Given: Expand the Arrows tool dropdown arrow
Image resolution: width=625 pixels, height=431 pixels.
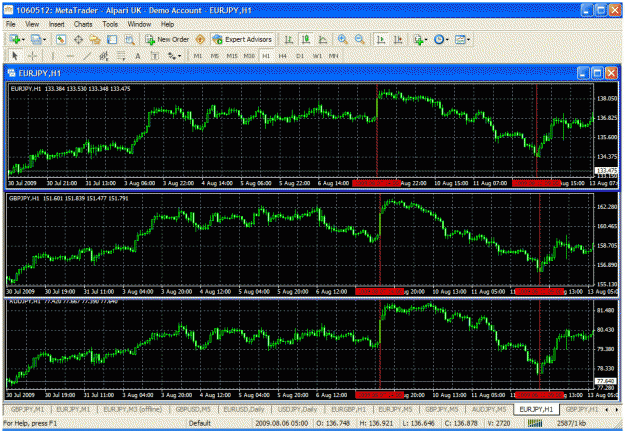Looking at the screenshot, I should 180,56.
